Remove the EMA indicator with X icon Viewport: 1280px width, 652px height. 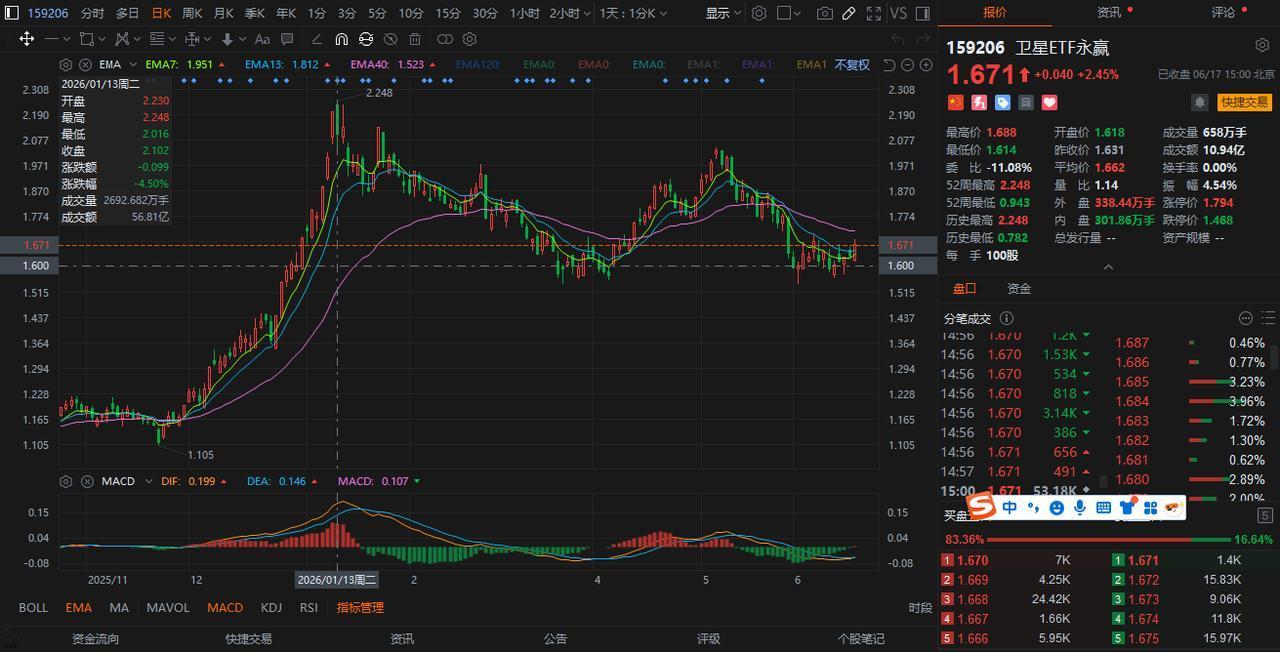click(x=86, y=65)
